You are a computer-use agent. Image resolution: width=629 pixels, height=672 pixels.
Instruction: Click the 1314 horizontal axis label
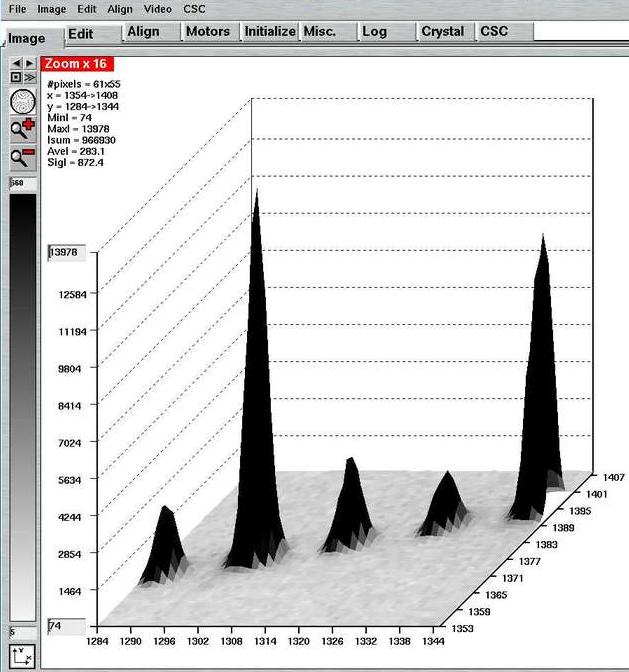[265, 642]
